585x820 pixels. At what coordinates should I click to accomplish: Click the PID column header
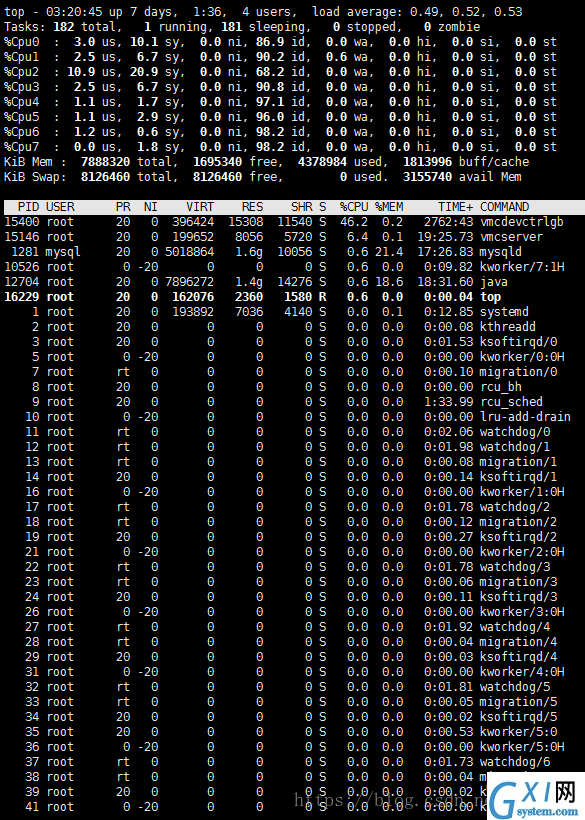click(x=28, y=207)
